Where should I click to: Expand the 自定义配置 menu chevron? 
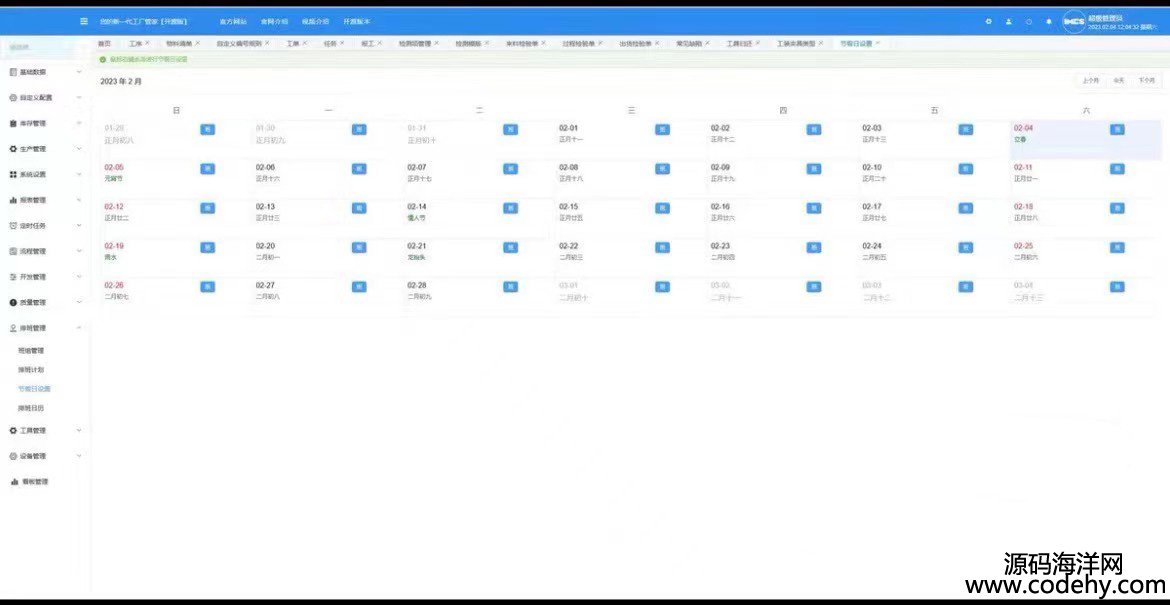tap(79, 98)
